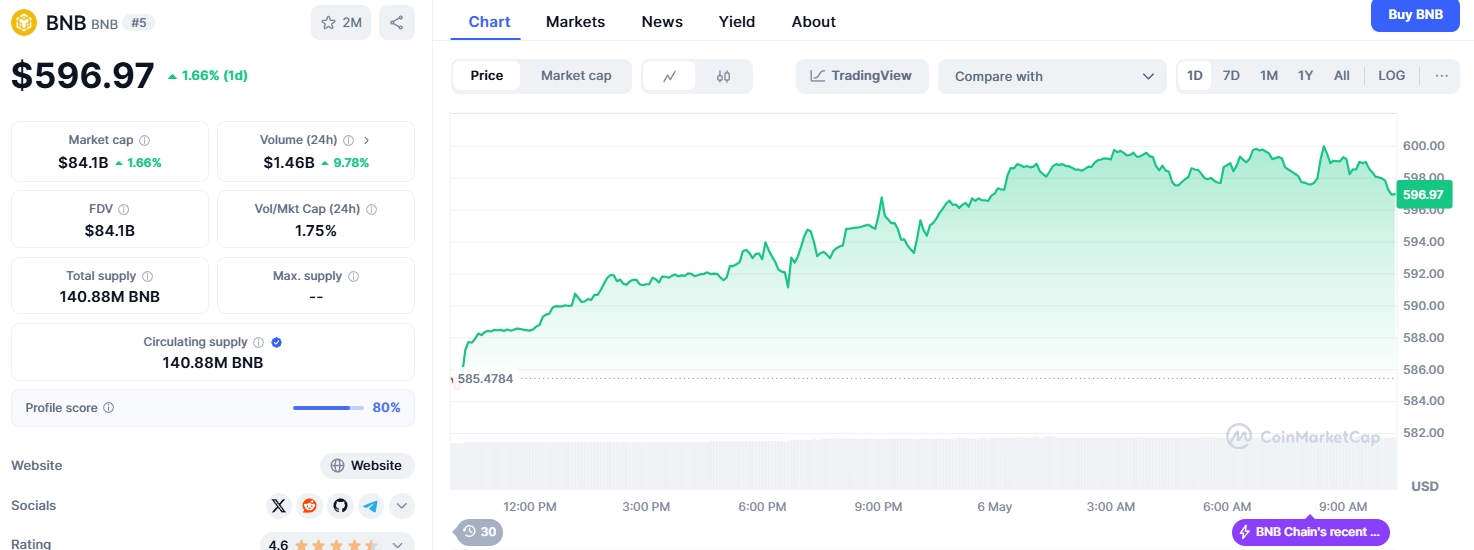Open chart history button labeled 30
The width and height of the screenshot is (1474, 550).
point(478,532)
